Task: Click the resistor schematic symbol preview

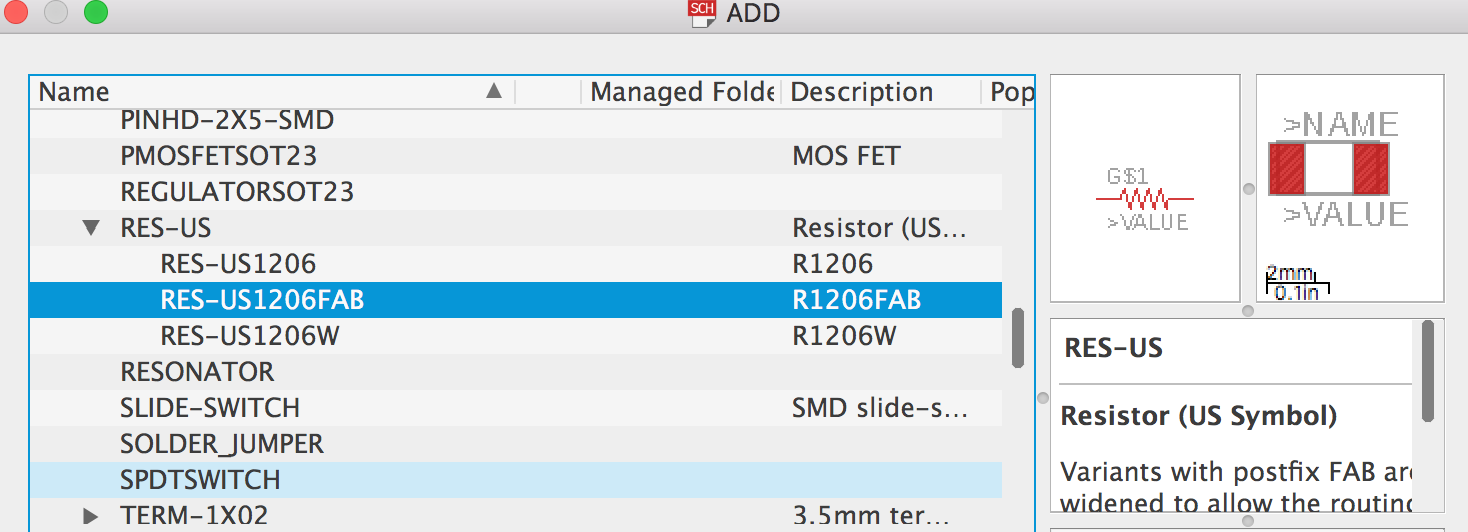Action: (1147, 199)
